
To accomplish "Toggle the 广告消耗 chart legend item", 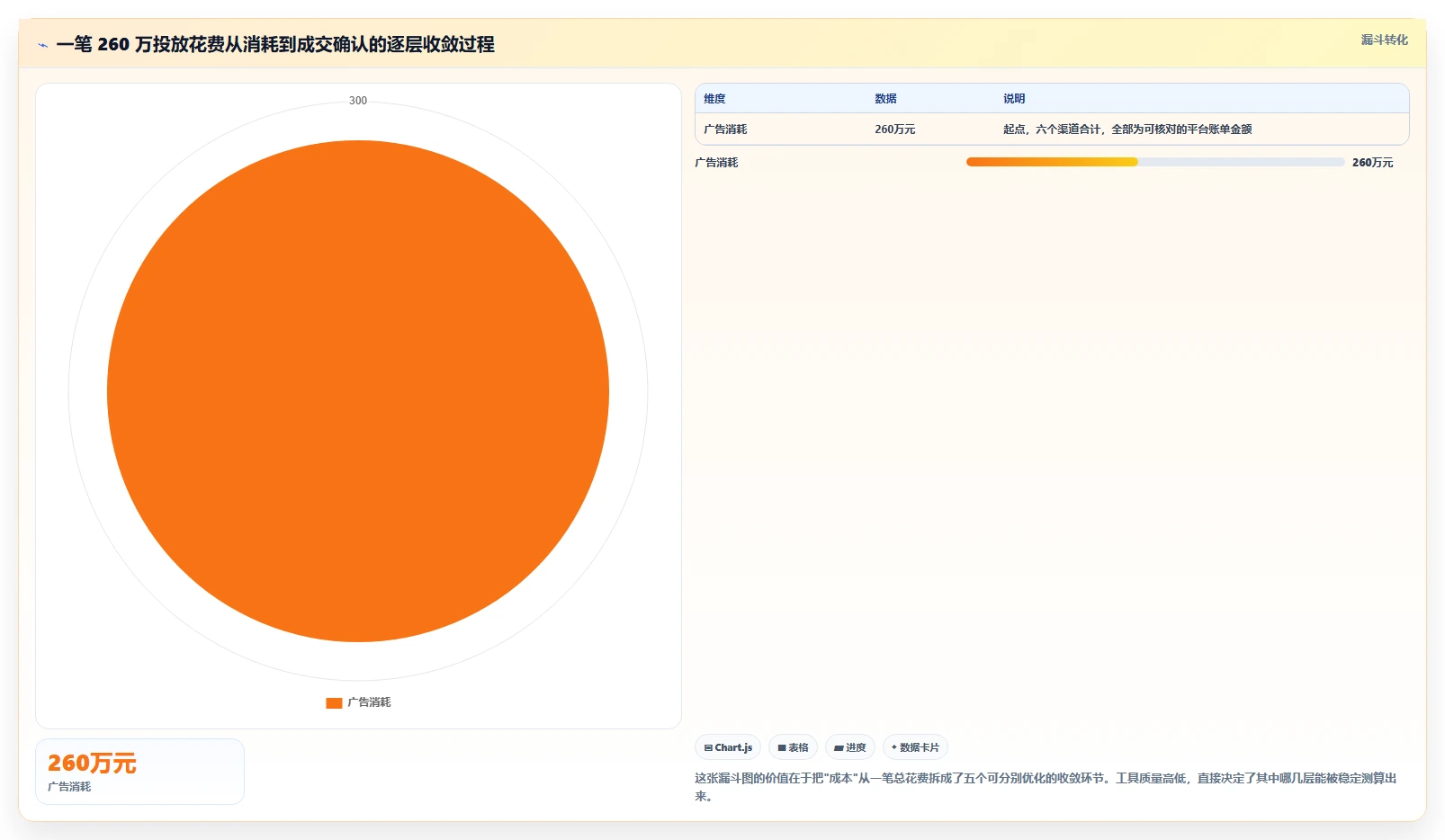I will coord(358,702).
